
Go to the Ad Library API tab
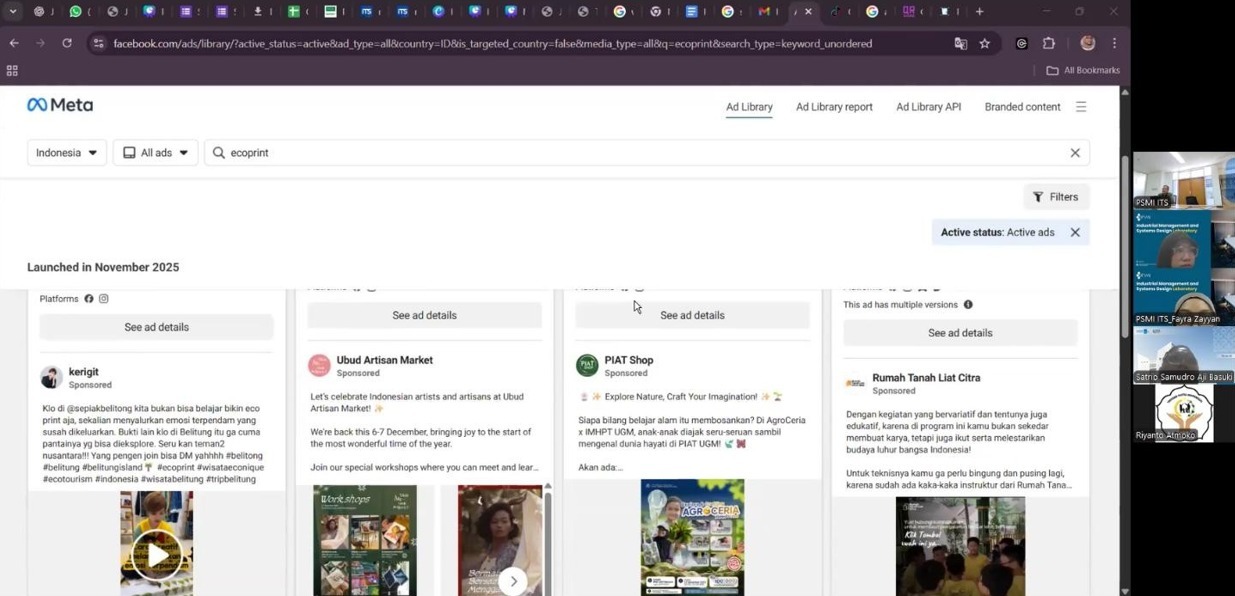(928, 107)
